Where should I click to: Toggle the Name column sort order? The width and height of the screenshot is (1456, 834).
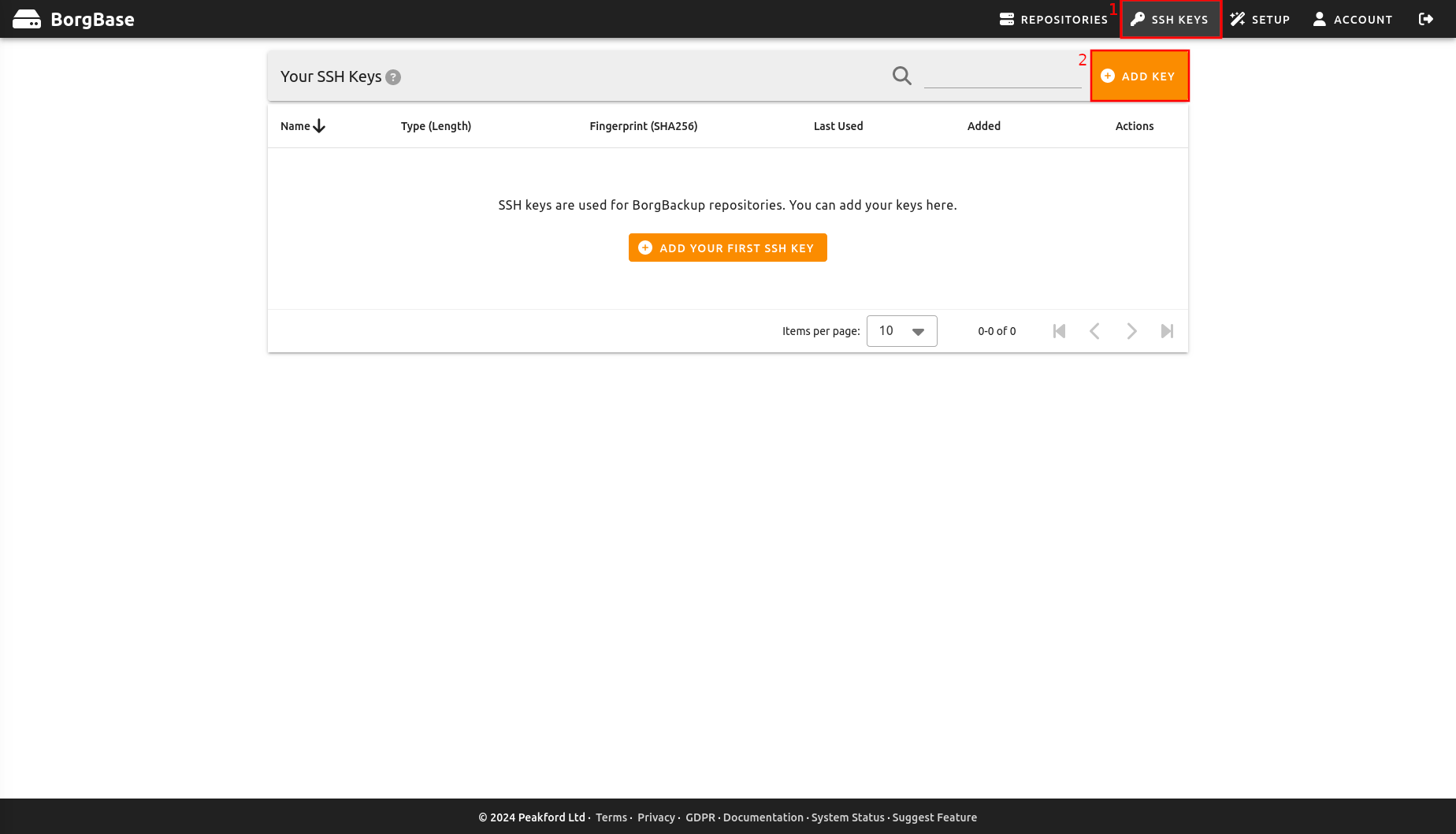click(302, 125)
